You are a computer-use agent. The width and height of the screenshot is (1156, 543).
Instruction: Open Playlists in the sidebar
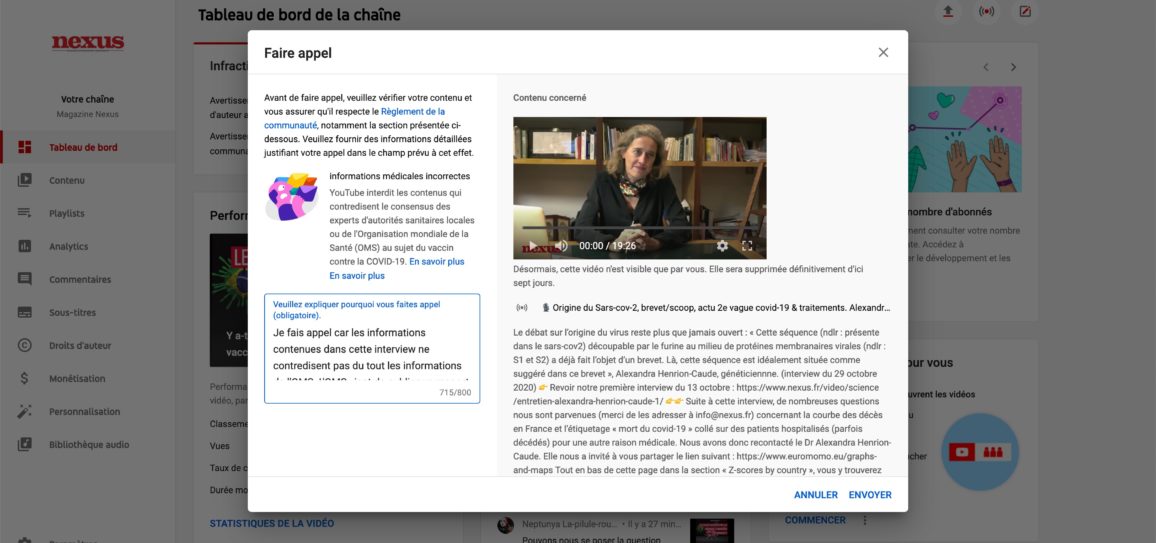(x=87, y=214)
